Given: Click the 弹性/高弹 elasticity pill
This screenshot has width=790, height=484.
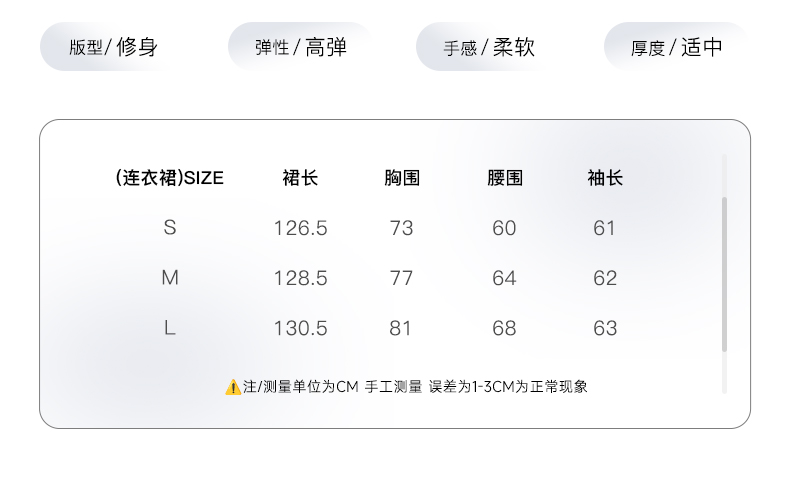Looking at the screenshot, I should coord(300,47).
